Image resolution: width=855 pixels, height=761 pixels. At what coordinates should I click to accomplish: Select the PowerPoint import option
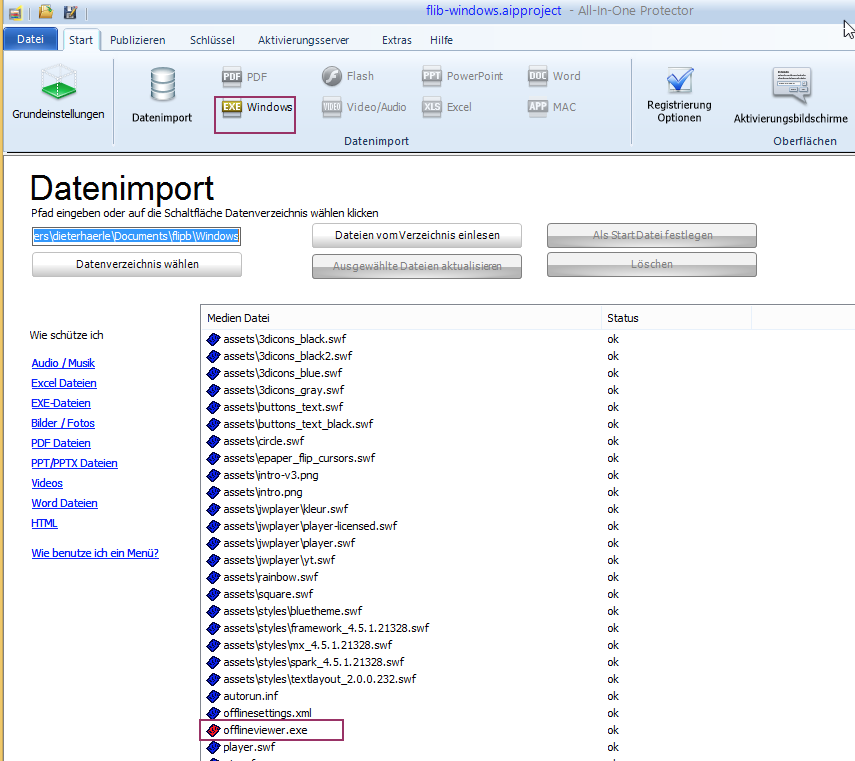(x=462, y=76)
